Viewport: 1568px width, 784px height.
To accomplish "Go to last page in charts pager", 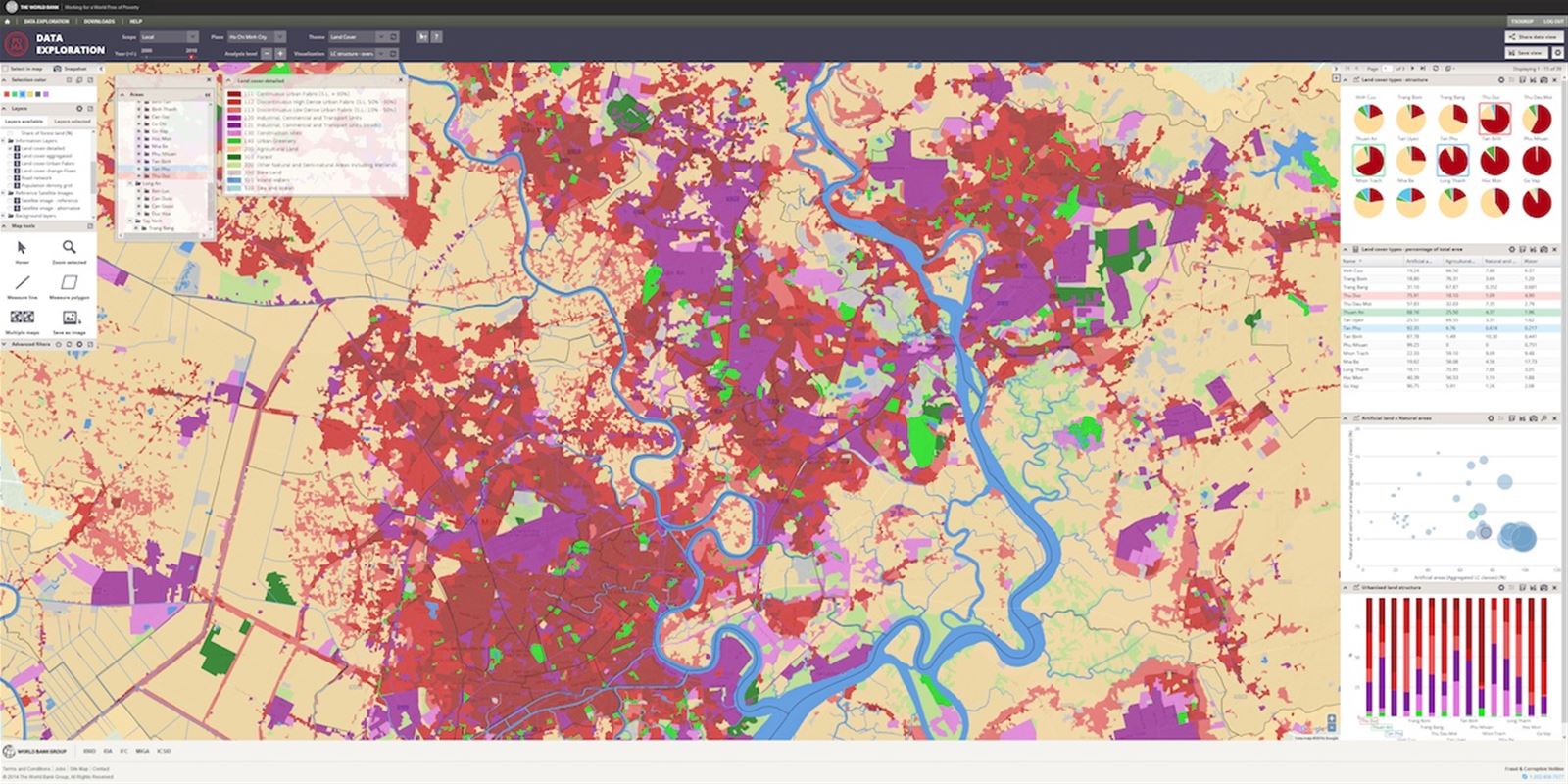I will pyautogui.click(x=1423, y=69).
